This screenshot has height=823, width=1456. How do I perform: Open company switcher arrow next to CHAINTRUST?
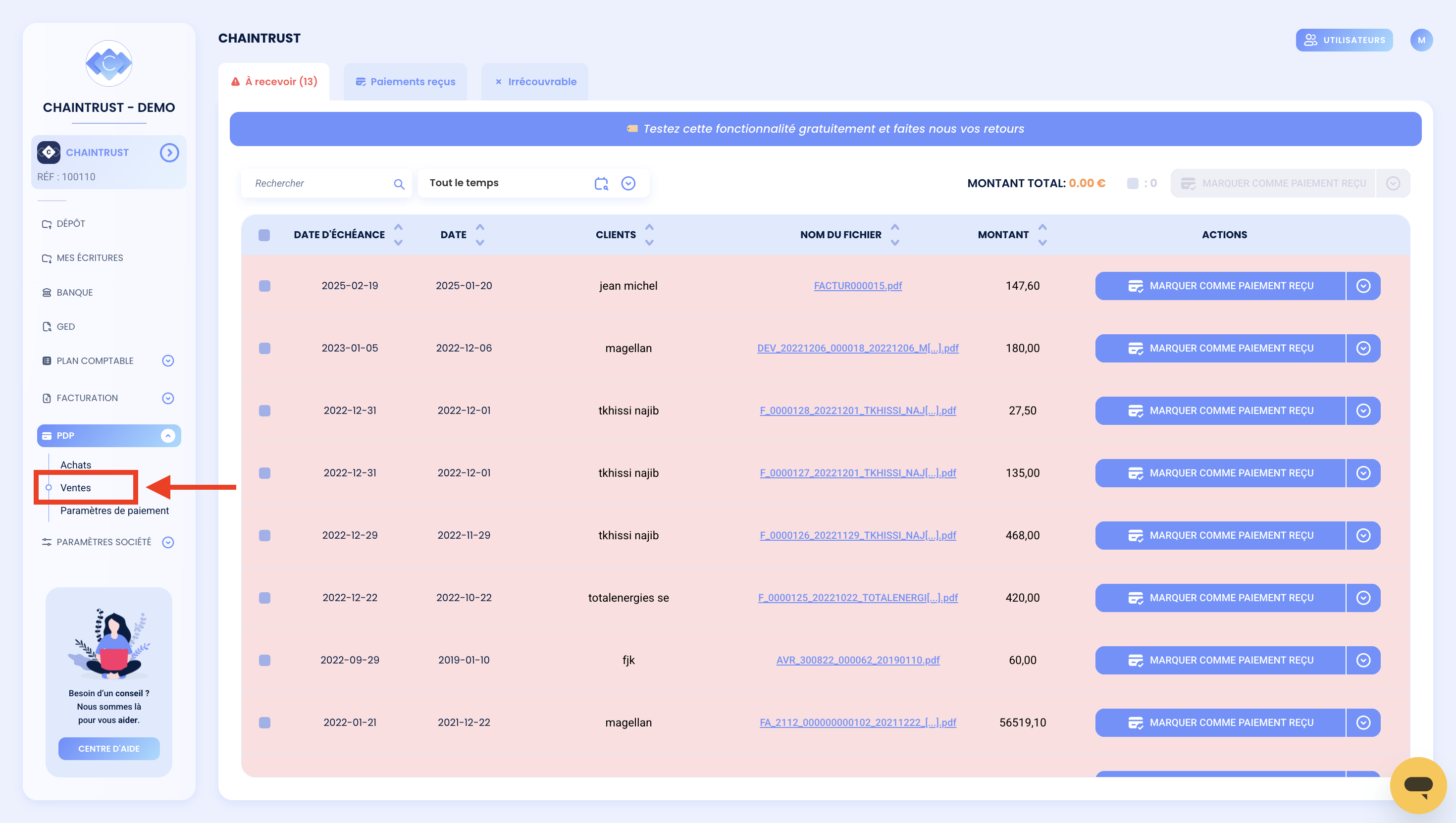(x=169, y=153)
